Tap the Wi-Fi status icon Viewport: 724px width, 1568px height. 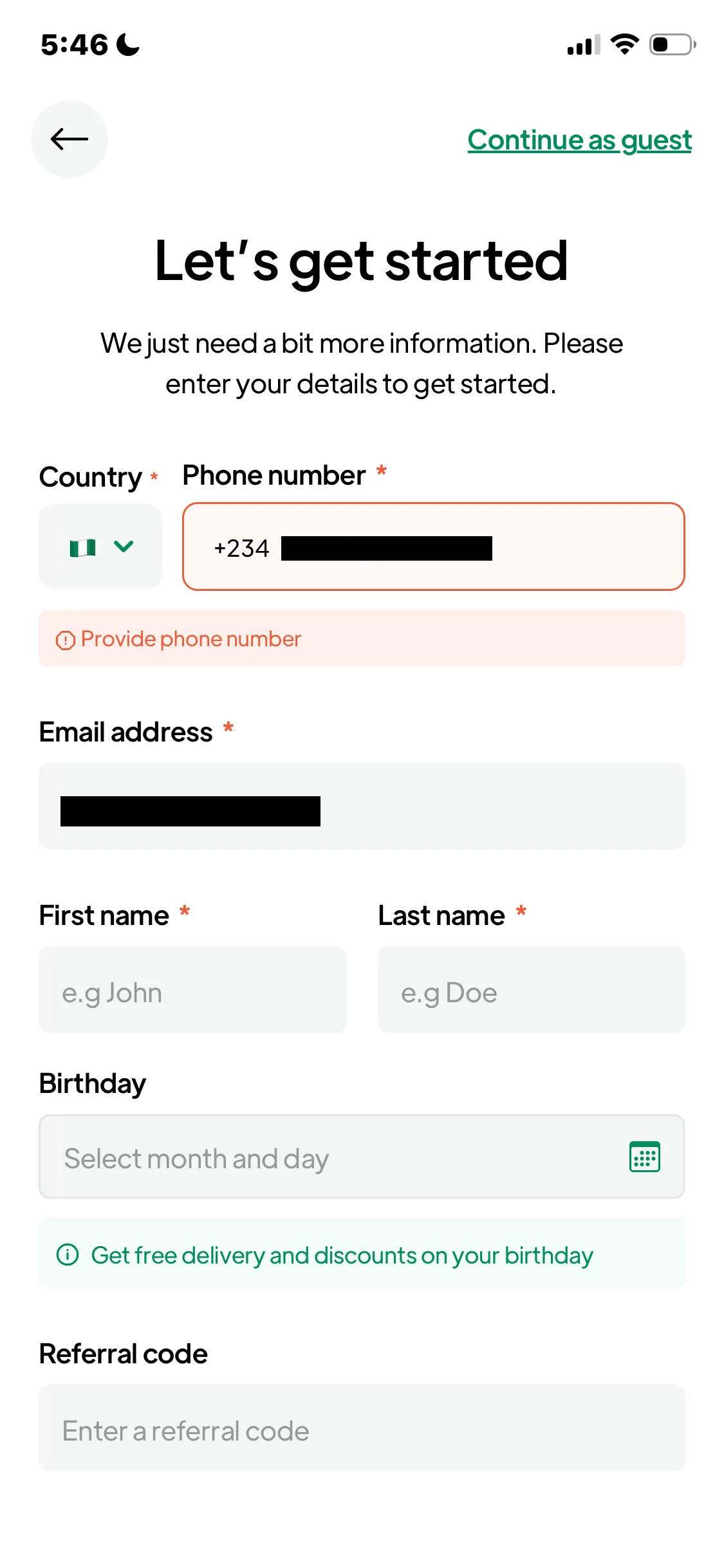(624, 44)
